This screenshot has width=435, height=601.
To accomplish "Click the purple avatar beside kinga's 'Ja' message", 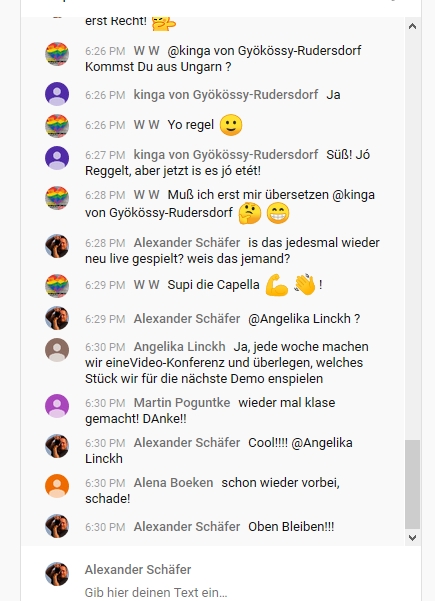I will [x=57, y=94].
